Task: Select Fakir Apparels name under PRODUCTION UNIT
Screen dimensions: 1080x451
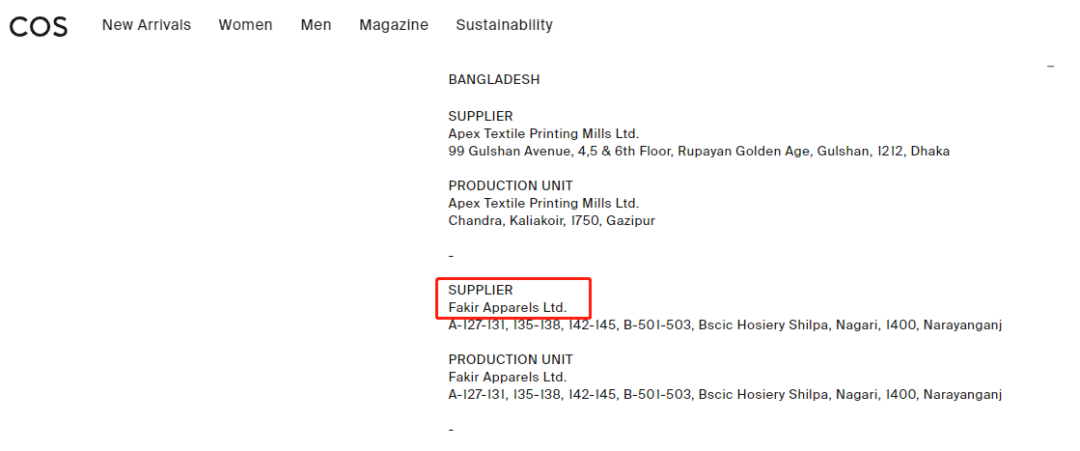Action: (507, 377)
